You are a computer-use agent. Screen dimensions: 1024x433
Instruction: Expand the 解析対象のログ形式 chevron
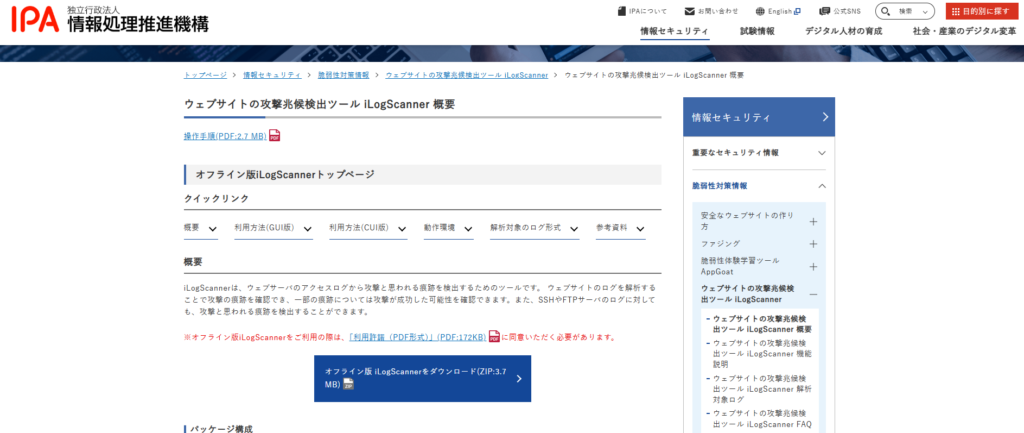(574, 229)
